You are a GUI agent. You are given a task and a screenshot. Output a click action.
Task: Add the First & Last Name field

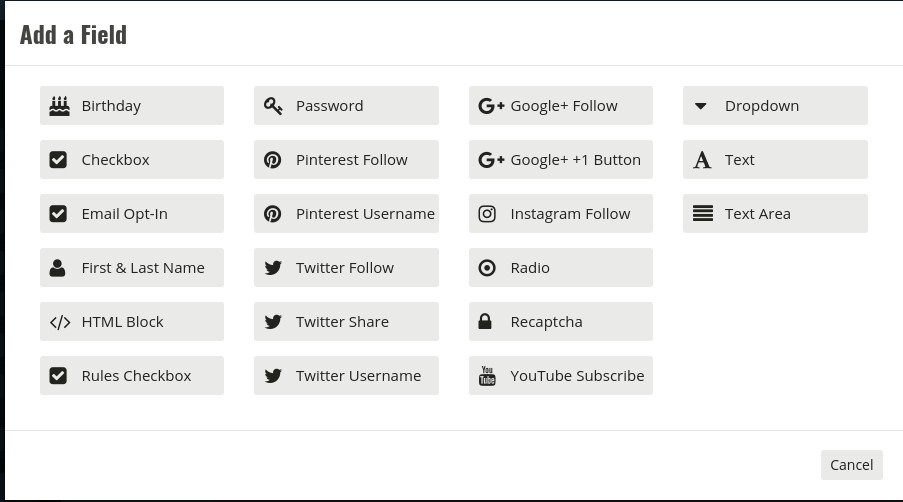coord(132,268)
